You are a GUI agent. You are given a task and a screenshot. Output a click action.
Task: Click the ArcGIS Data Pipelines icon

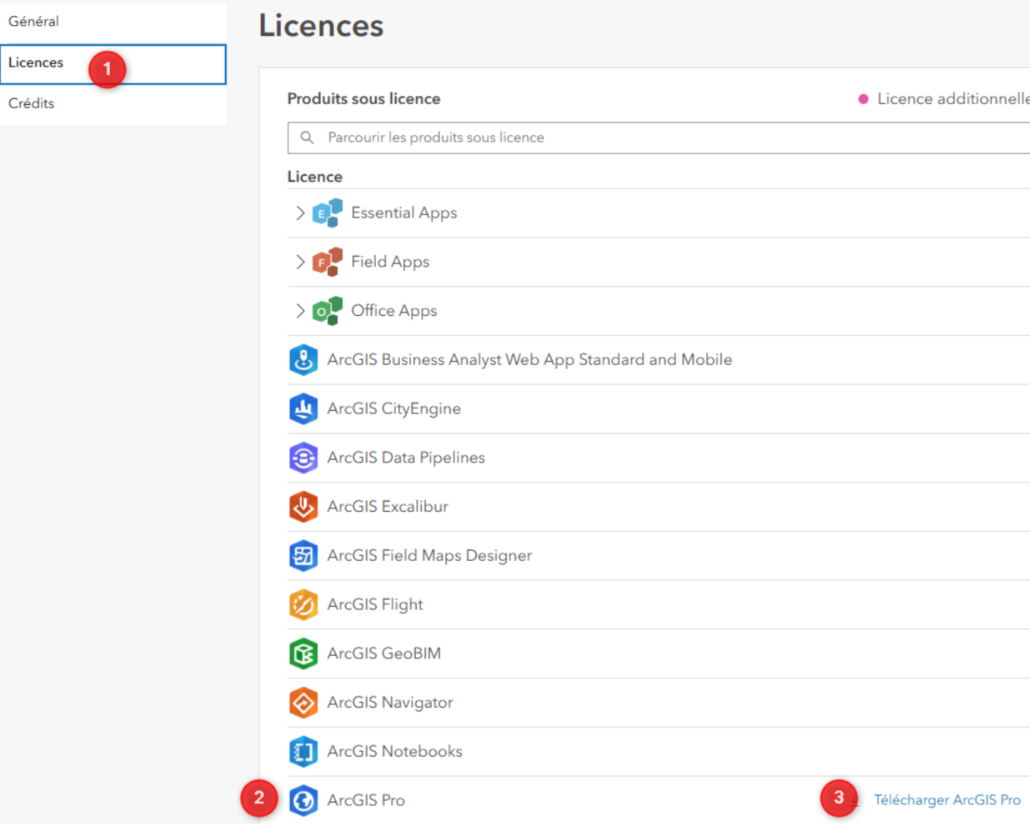303,458
